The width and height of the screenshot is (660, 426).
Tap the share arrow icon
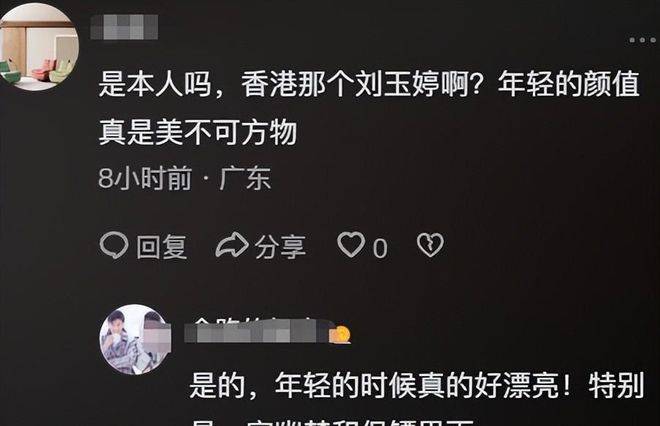232,245
